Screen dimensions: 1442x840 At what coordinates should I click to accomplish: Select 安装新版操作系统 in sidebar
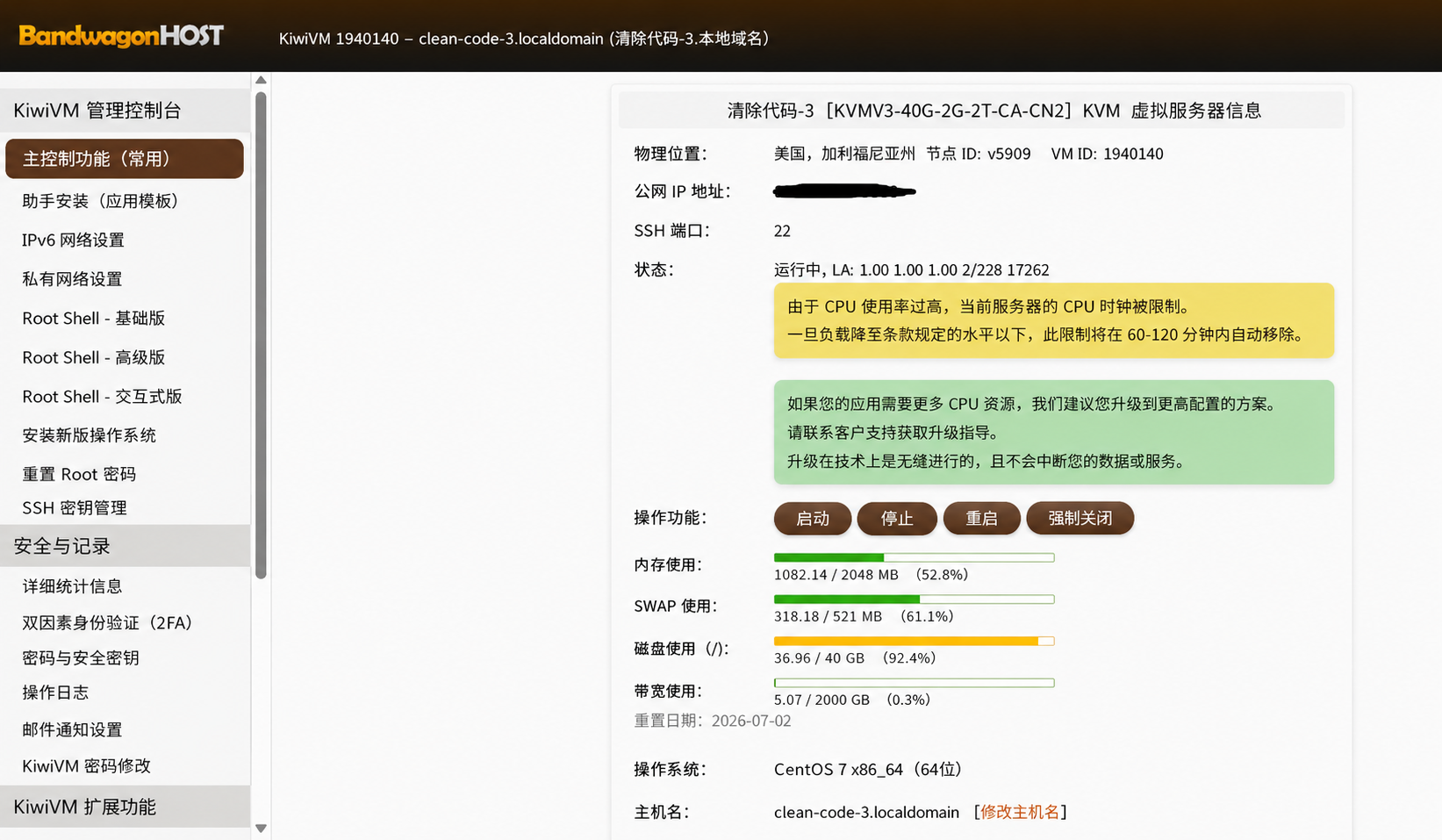point(89,435)
